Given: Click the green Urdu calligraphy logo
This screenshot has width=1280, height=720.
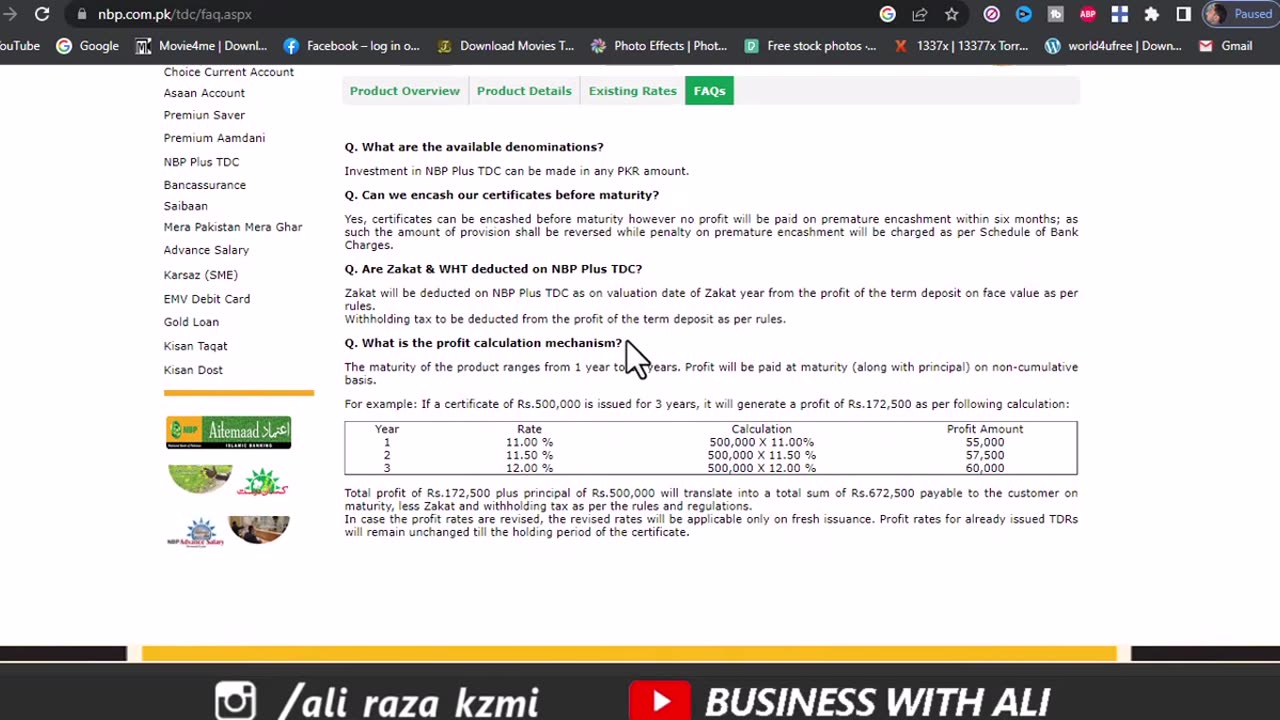Looking at the screenshot, I should click(x=263, y=483).
